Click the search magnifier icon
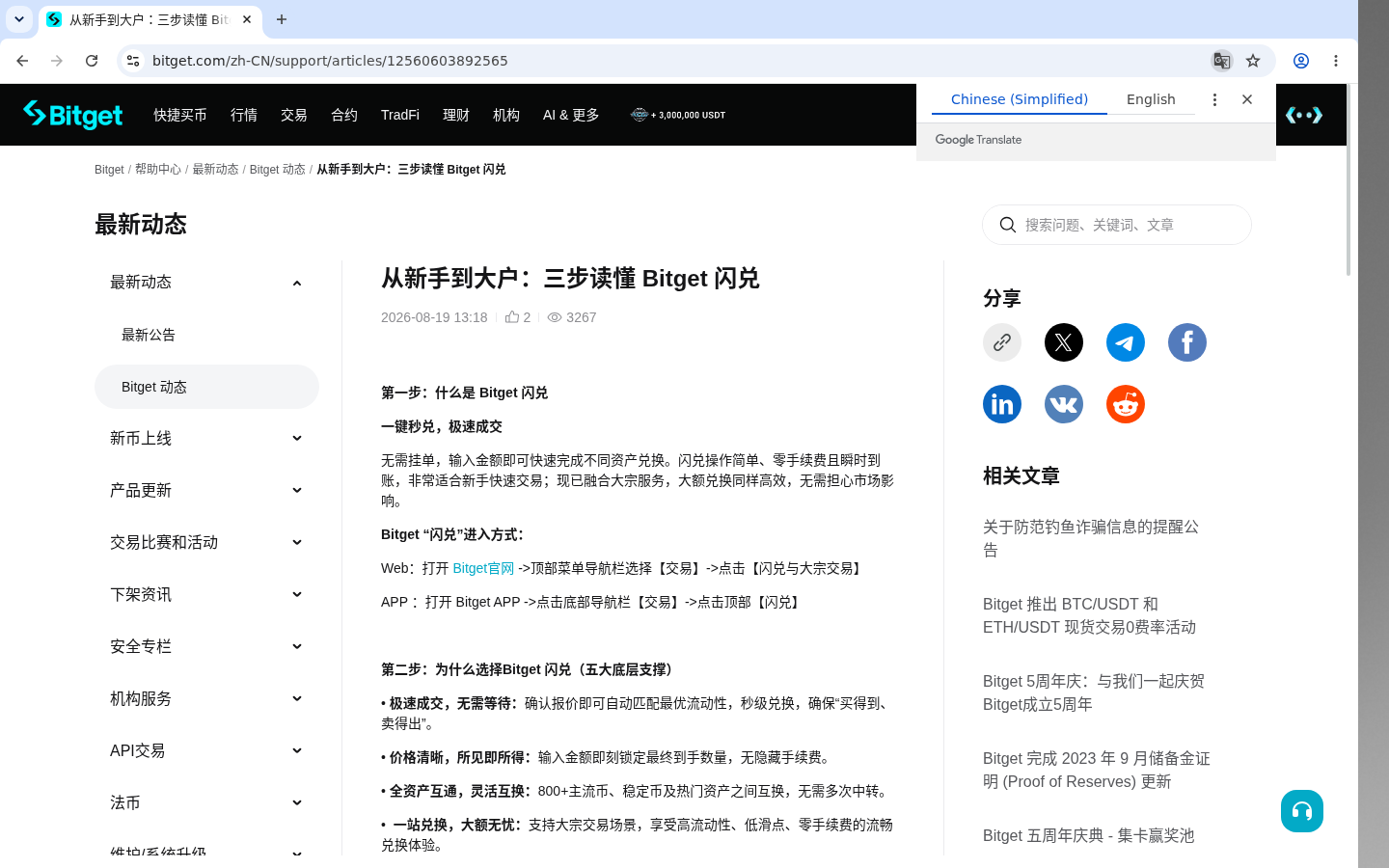 (1008, 225)
